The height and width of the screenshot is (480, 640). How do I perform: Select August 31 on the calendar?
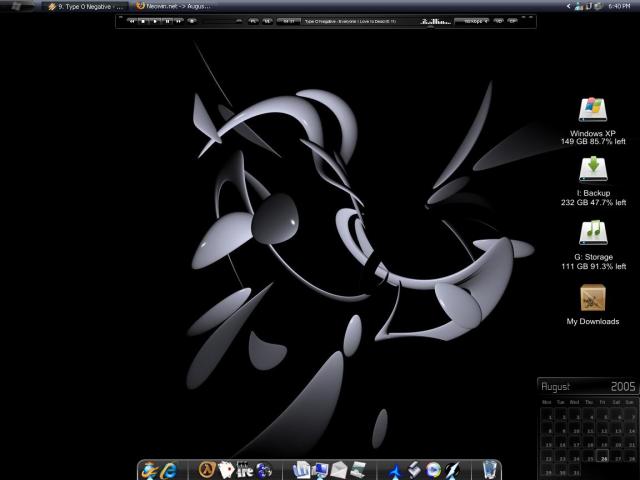[575, 470]
